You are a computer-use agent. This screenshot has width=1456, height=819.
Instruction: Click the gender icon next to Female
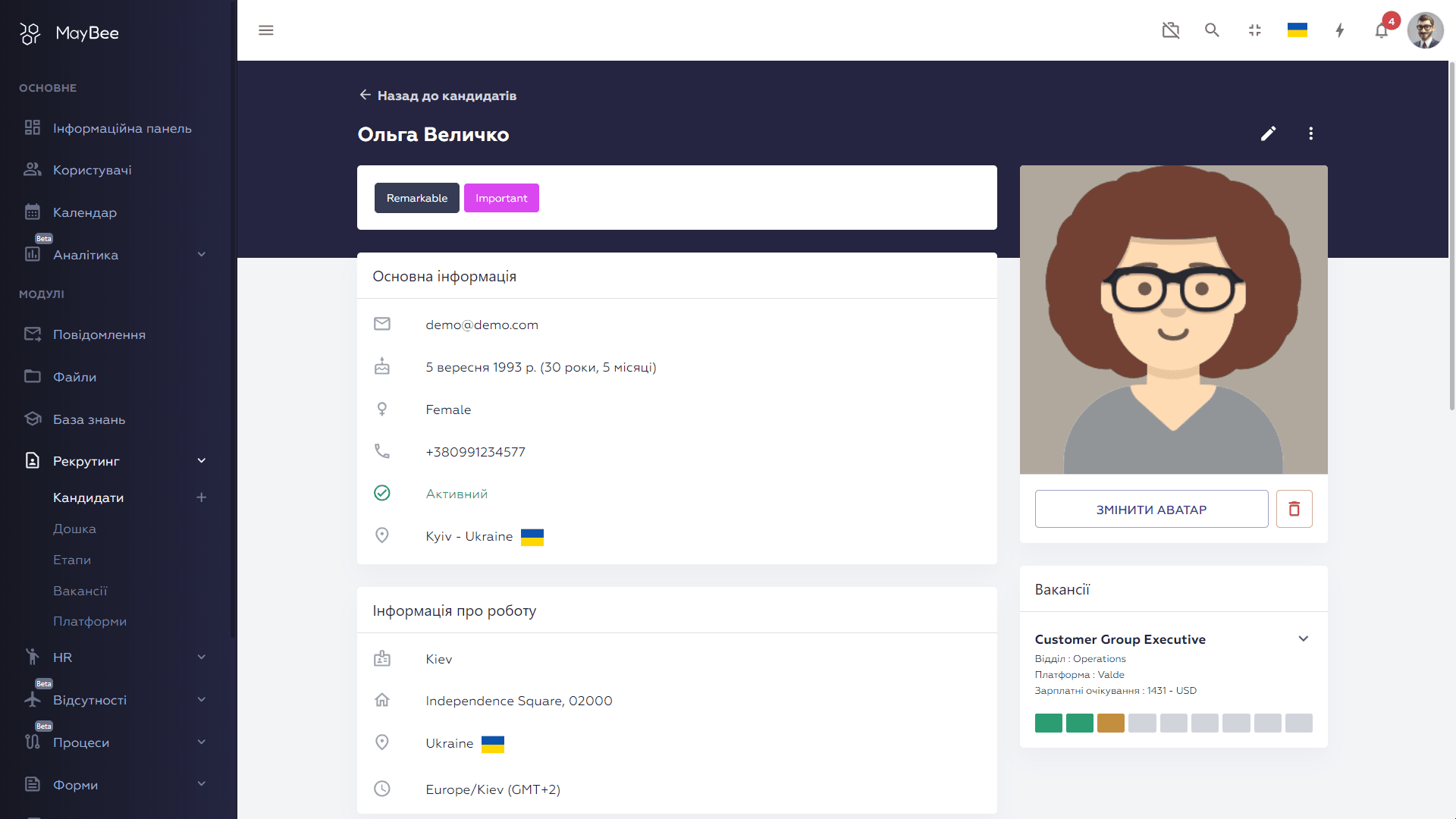[382, 409]
